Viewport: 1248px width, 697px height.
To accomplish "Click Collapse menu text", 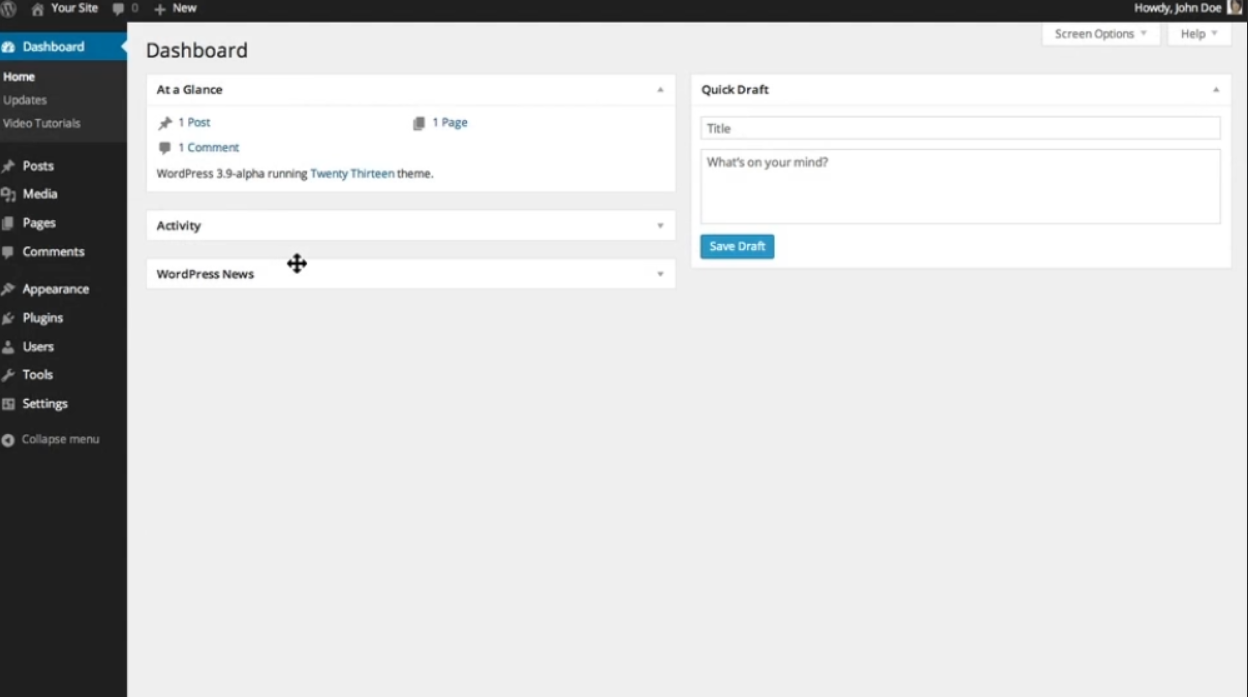I will [60, 440].
